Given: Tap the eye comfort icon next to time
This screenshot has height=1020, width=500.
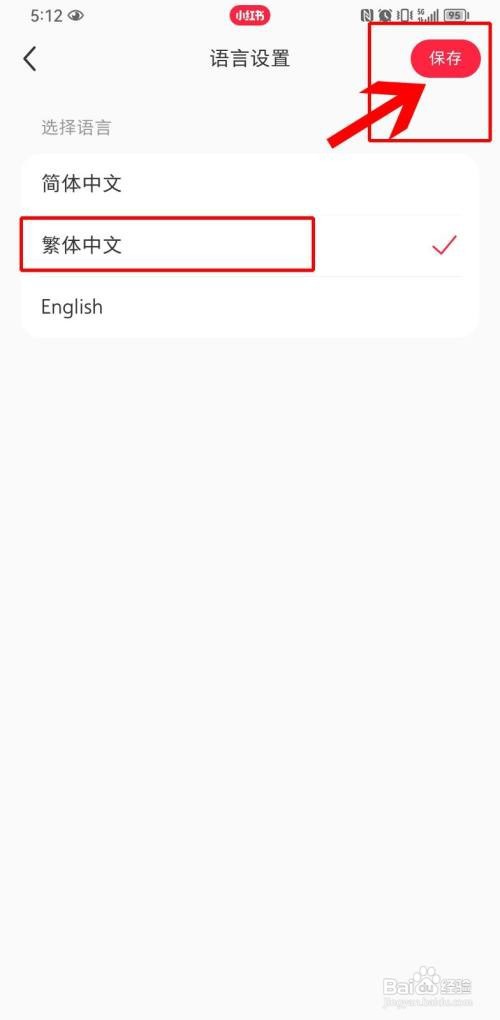Looking at the screenshot, I should click(76, 15).
